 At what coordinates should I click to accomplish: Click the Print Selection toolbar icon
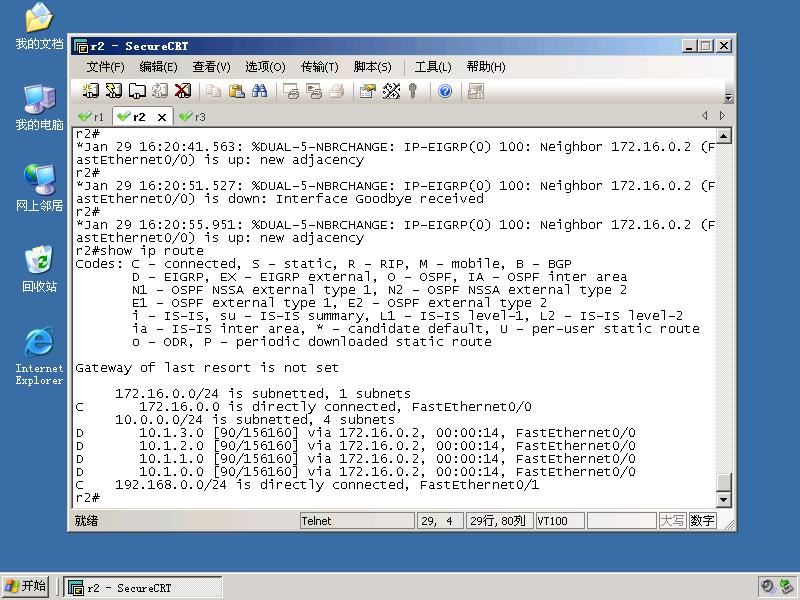pyautogui.click(x=314, y=91)
